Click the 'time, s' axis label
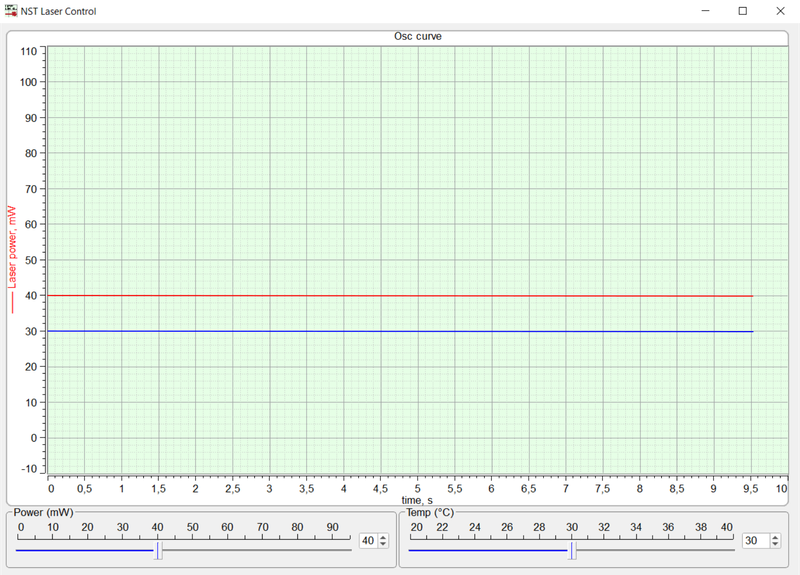Screen dimensions: 800x575 (417, 500)
